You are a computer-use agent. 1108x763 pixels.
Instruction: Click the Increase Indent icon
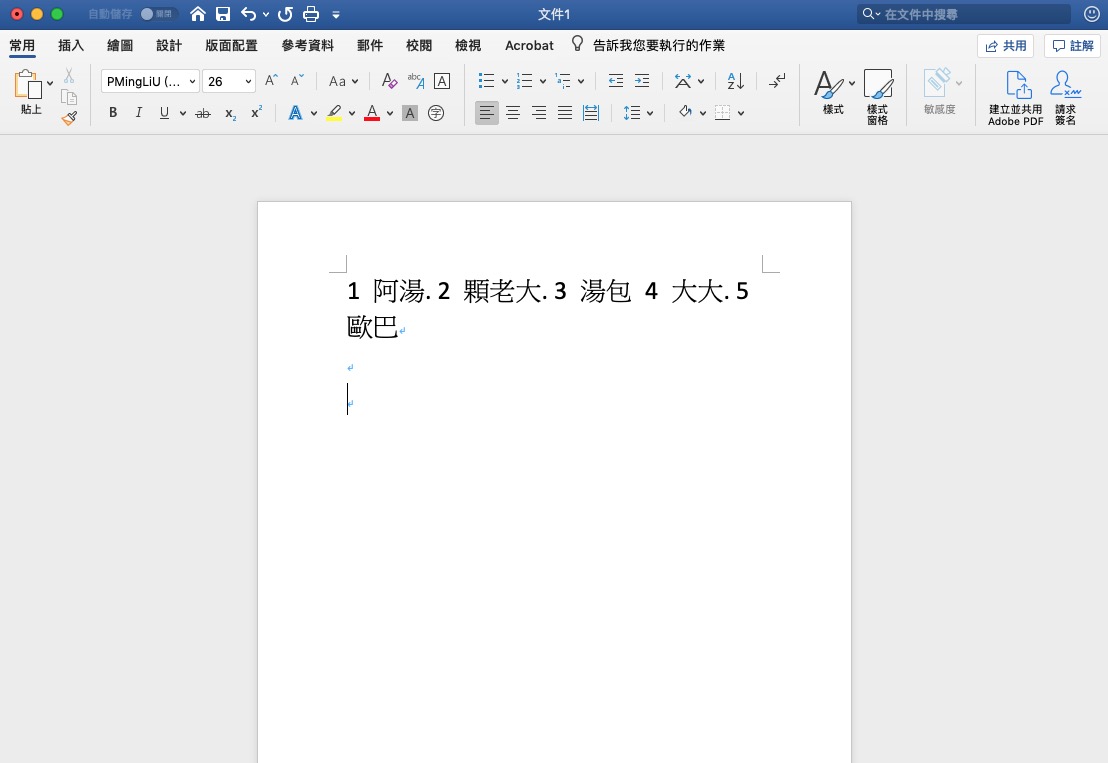642,81
